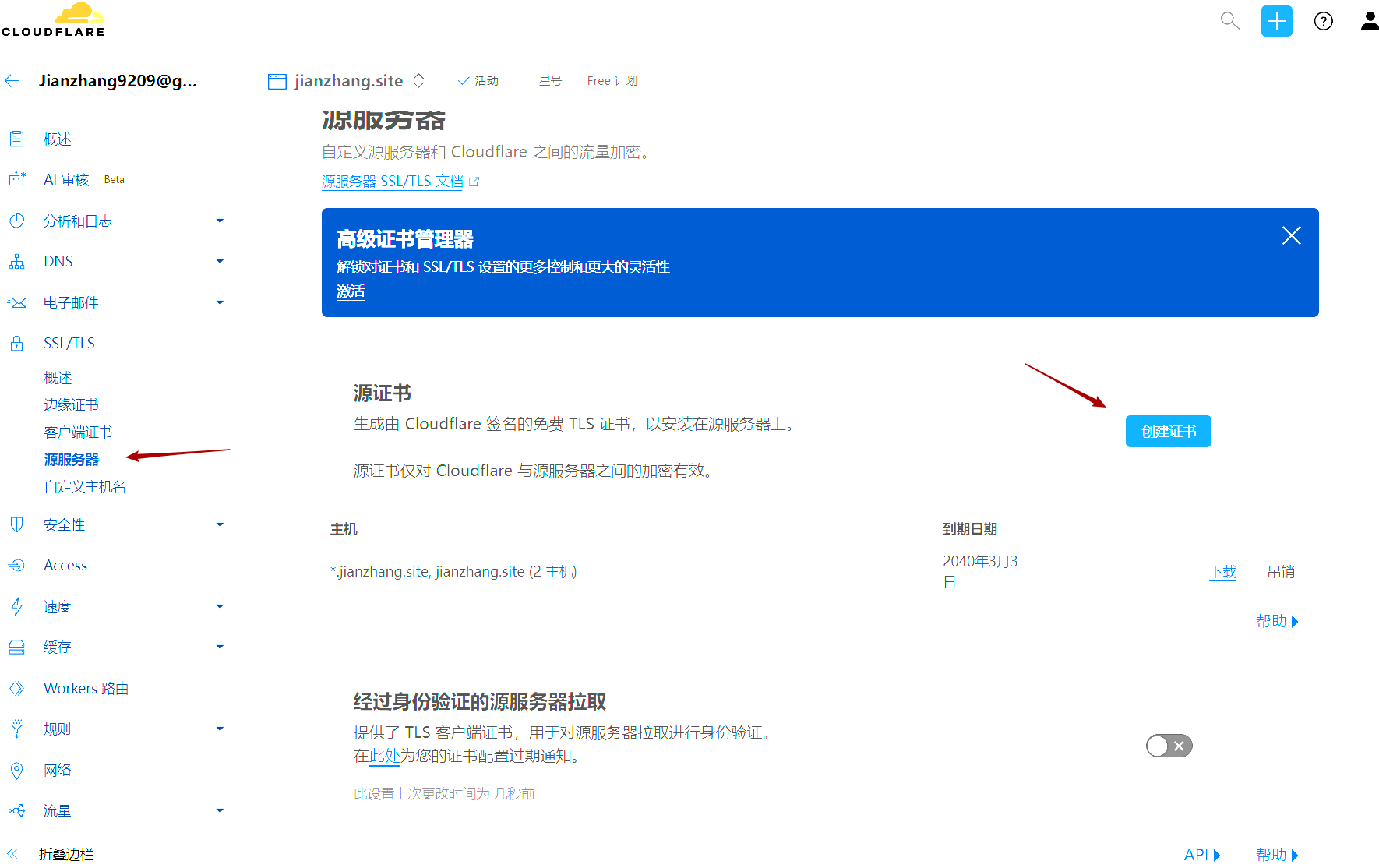This screenshot has height=868, width=1379.
Task: Toggle Authenticated Origin Pulls switch
Action: pos(1169,746)
